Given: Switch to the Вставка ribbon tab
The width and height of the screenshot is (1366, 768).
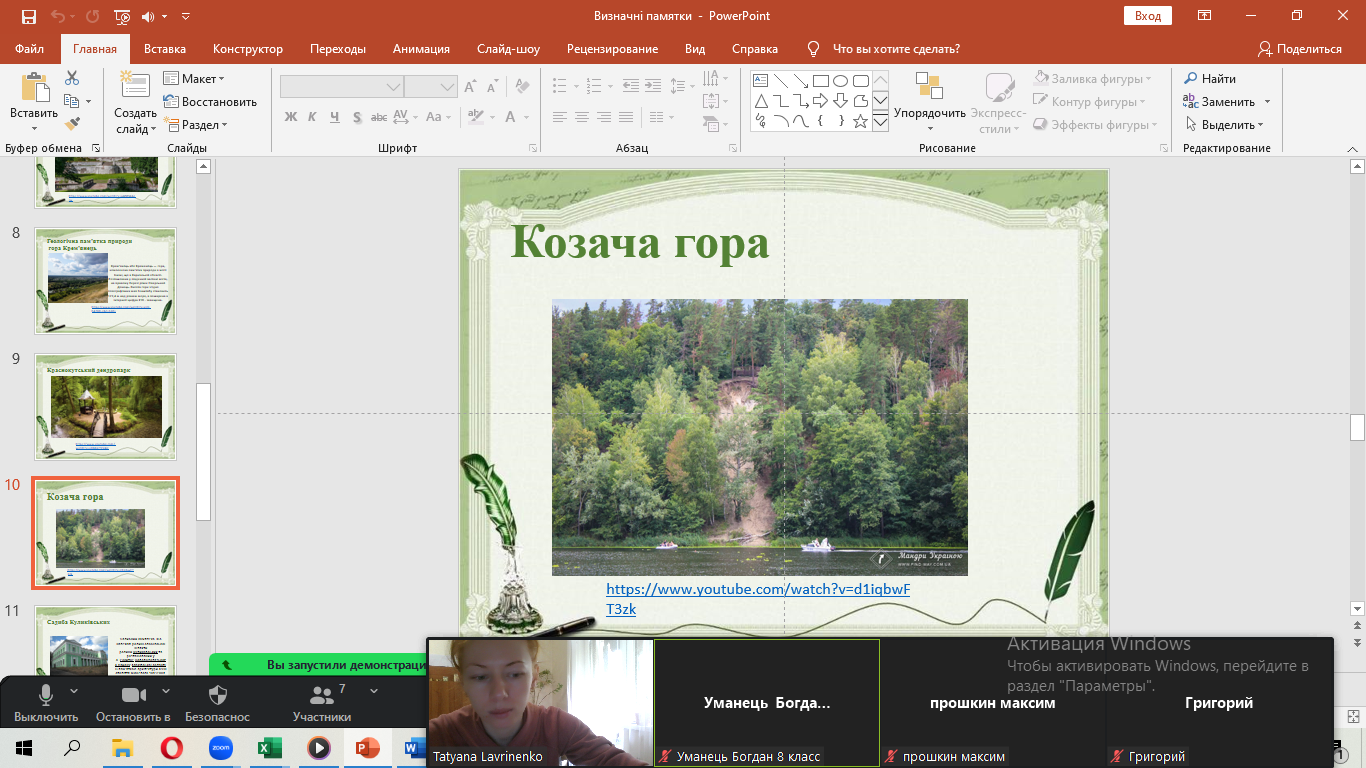Looking at the screenshot, I should tap(165, 49).
